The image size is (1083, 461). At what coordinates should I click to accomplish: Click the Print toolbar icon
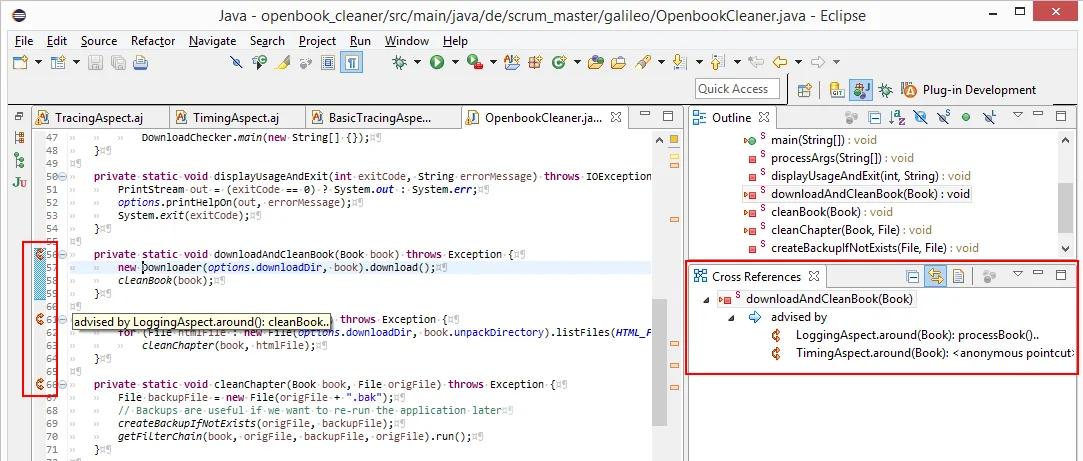coord(140,63)
